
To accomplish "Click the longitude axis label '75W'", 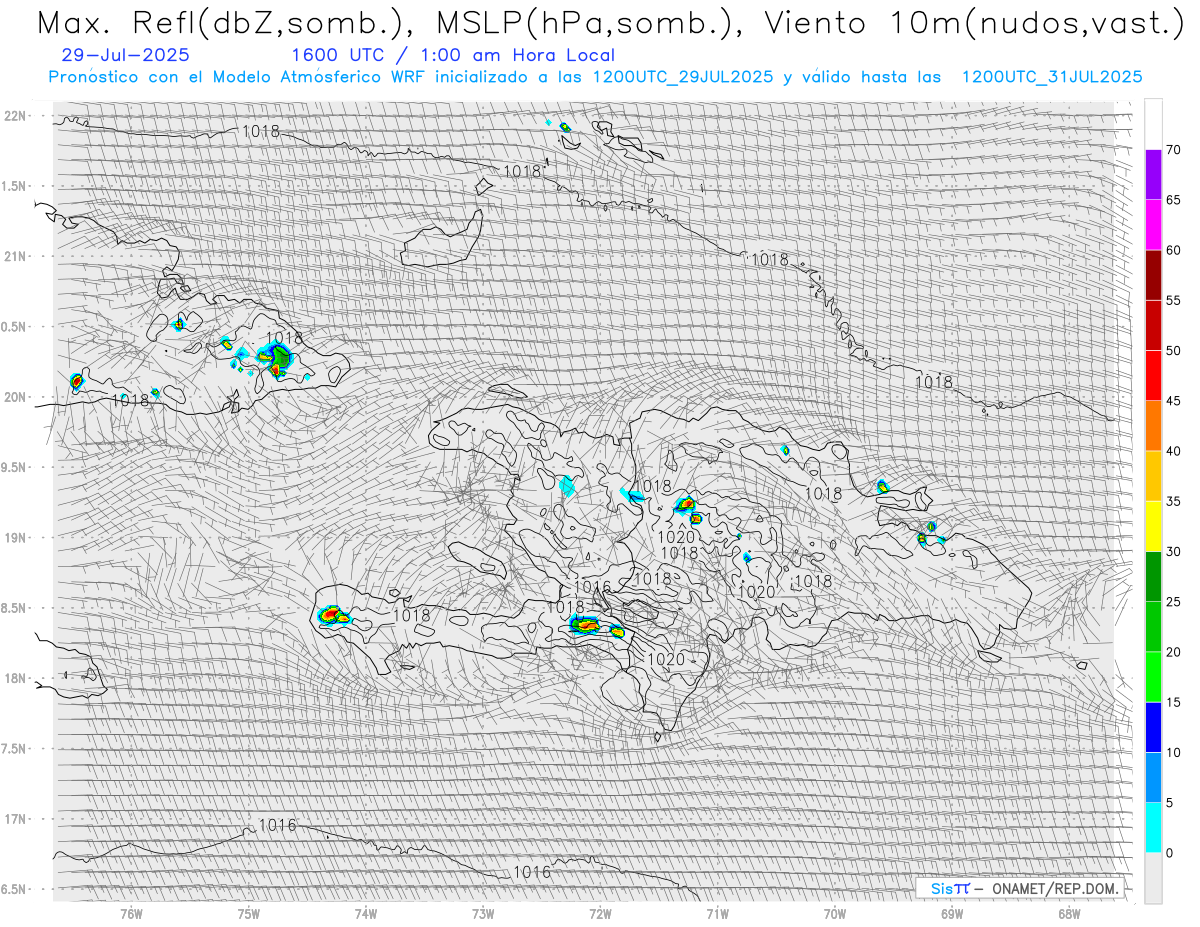I will [x=249, y=913].
